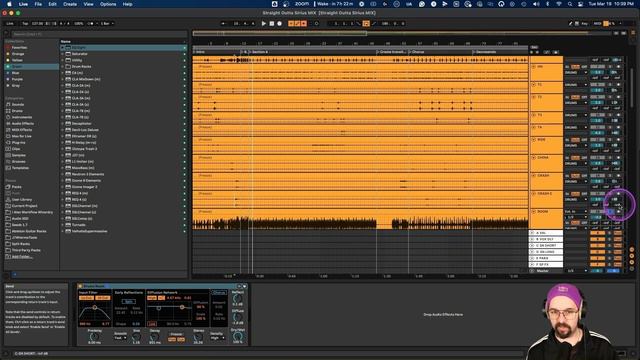Toggle Track Delay visibility circle button
The width and height of the screenshot is (640, 360).
(x=632, y=269)
